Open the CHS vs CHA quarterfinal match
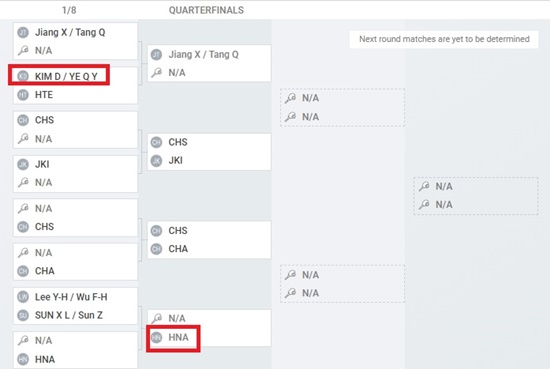The width and height of the screenshot is (550, 369). 209,240
